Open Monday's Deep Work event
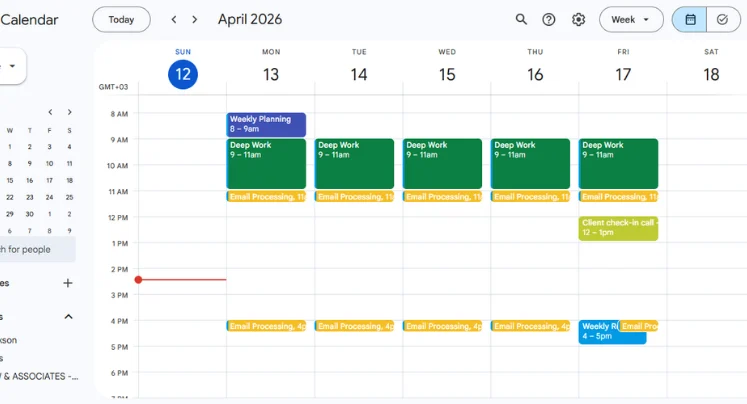This screenshot has height=404, width=747. tap(266, 164)
